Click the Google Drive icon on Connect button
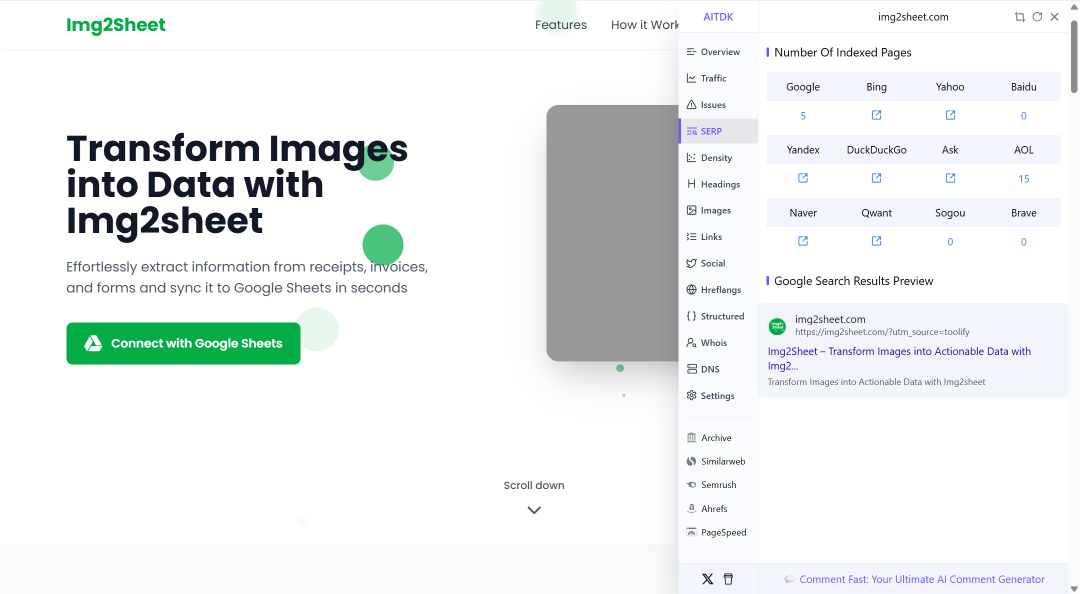Viewport: 1080px width, 594px height. coord(93,343)
